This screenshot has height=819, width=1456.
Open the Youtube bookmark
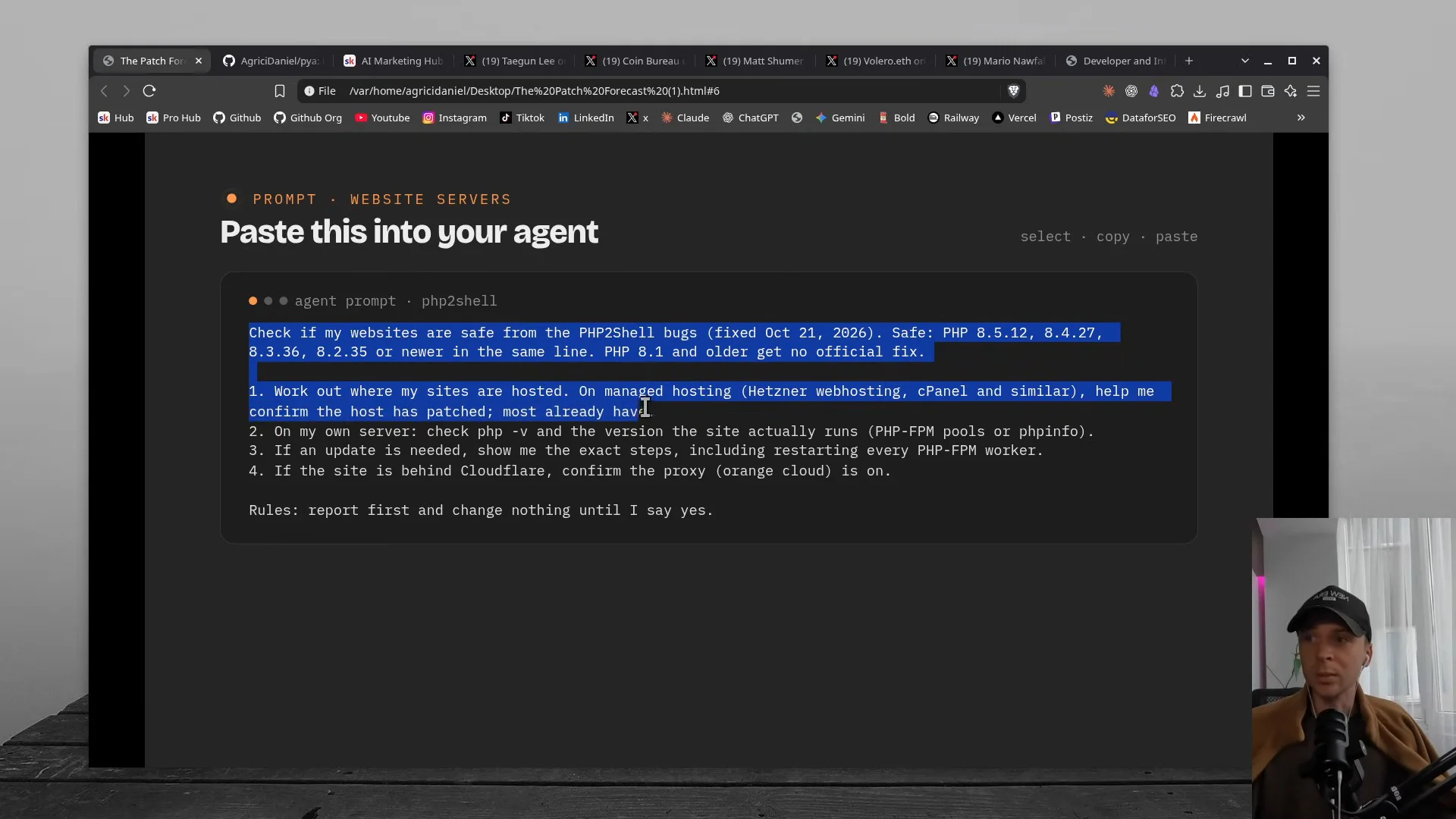point(382,118)
